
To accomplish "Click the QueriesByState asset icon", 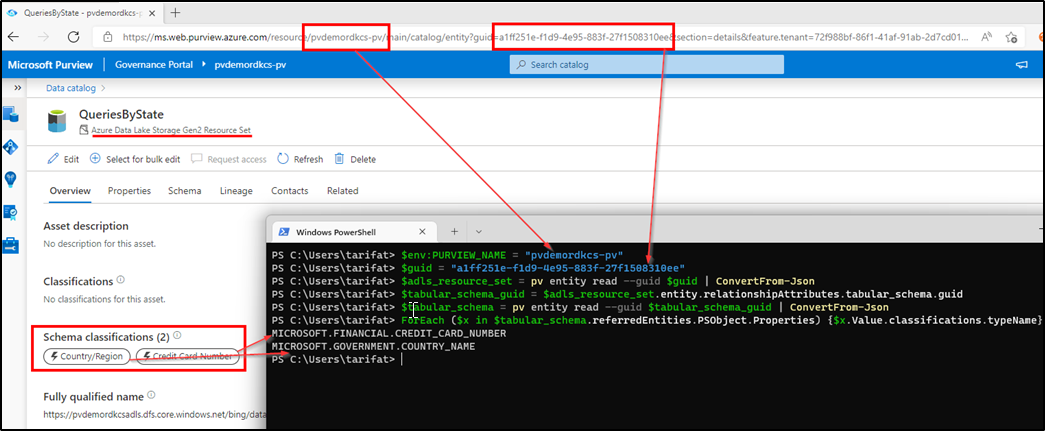I will coord(57,121).
